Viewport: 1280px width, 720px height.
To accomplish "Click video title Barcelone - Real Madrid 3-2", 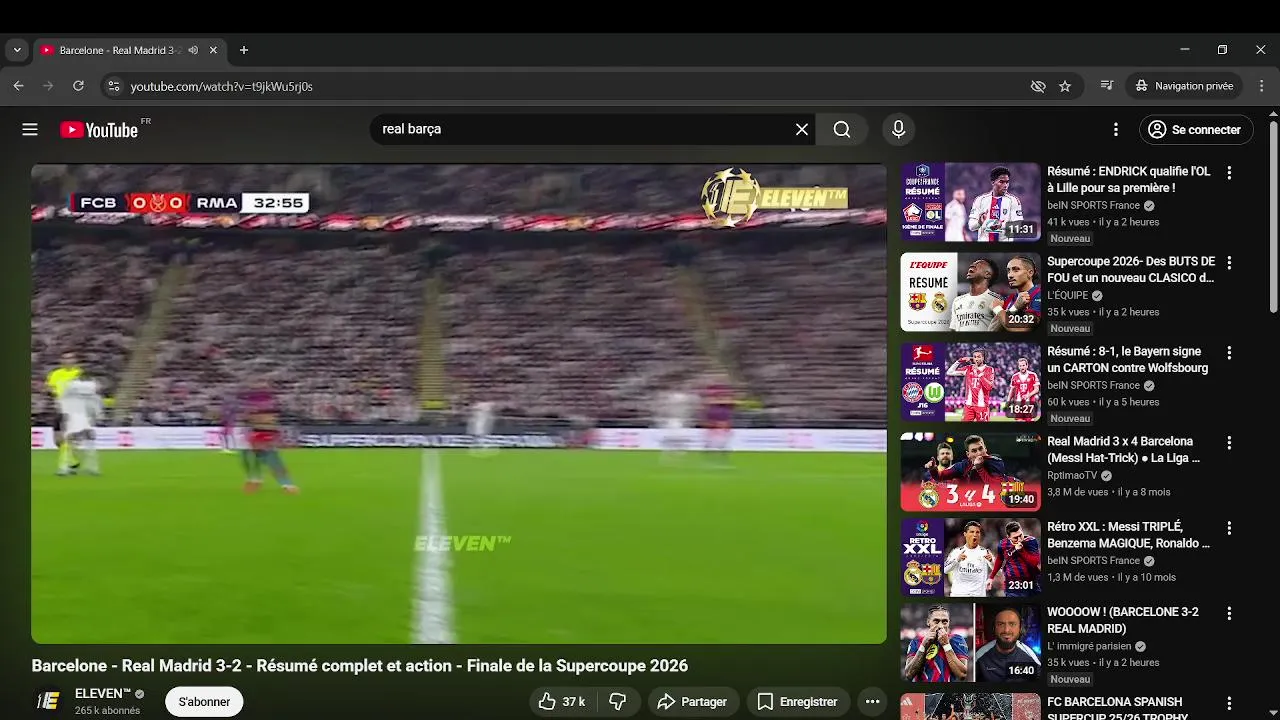I will (x=359, y=666).
